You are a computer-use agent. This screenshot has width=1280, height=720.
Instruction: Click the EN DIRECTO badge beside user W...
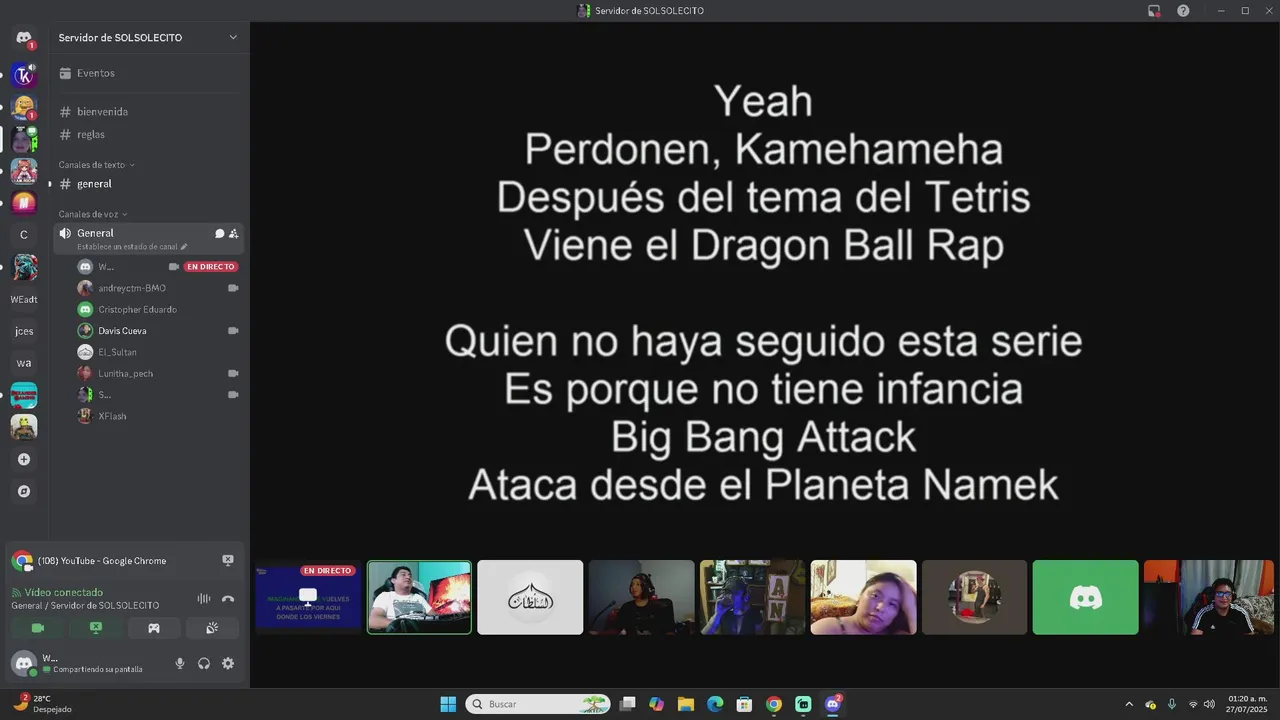tap(211, 267)
